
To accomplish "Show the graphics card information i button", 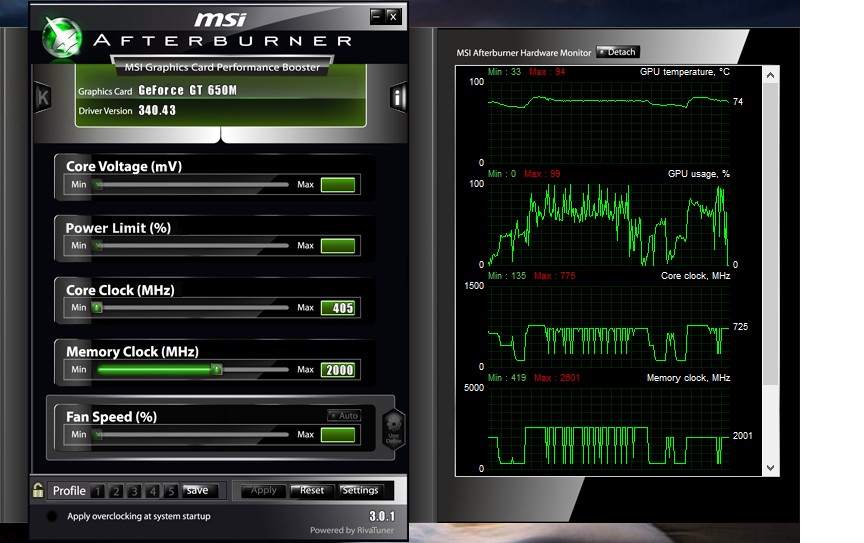I will click(398, 98).
